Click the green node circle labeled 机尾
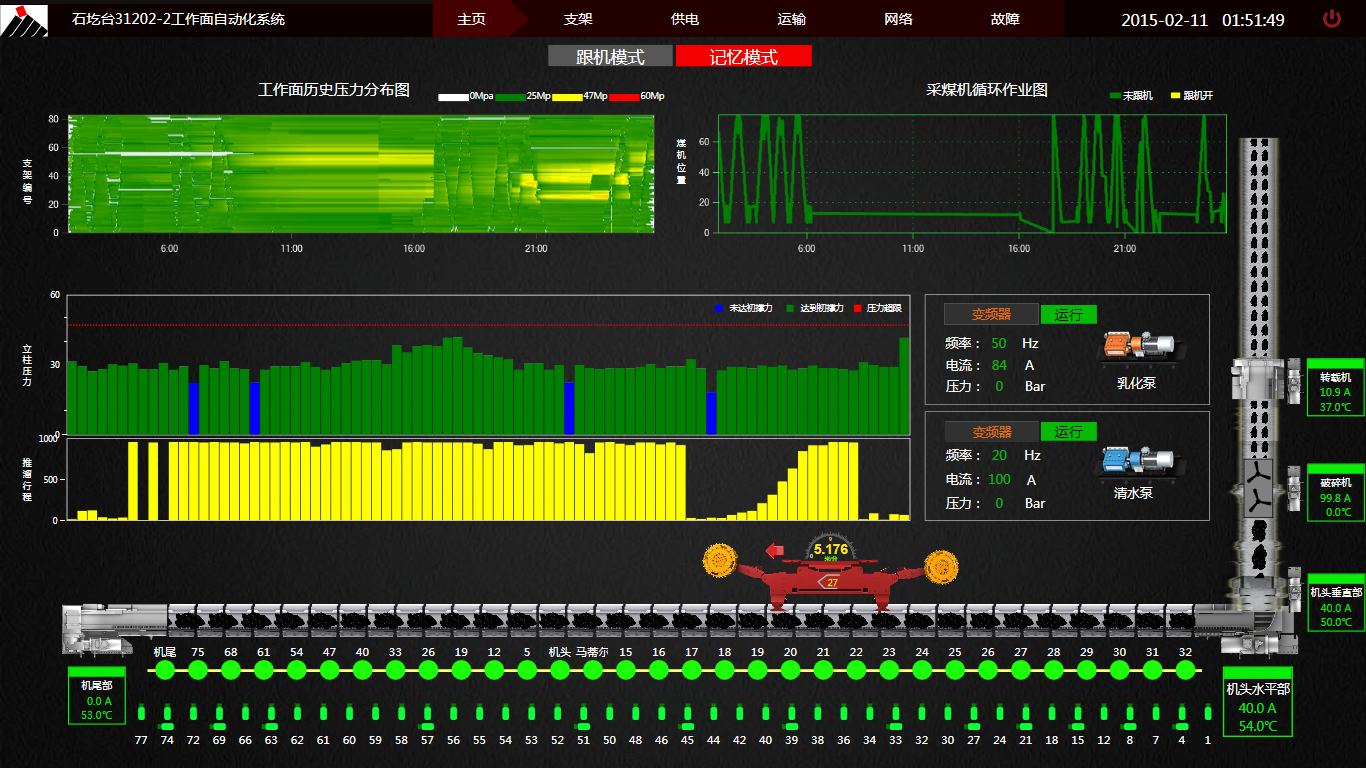 coord(165,670)
